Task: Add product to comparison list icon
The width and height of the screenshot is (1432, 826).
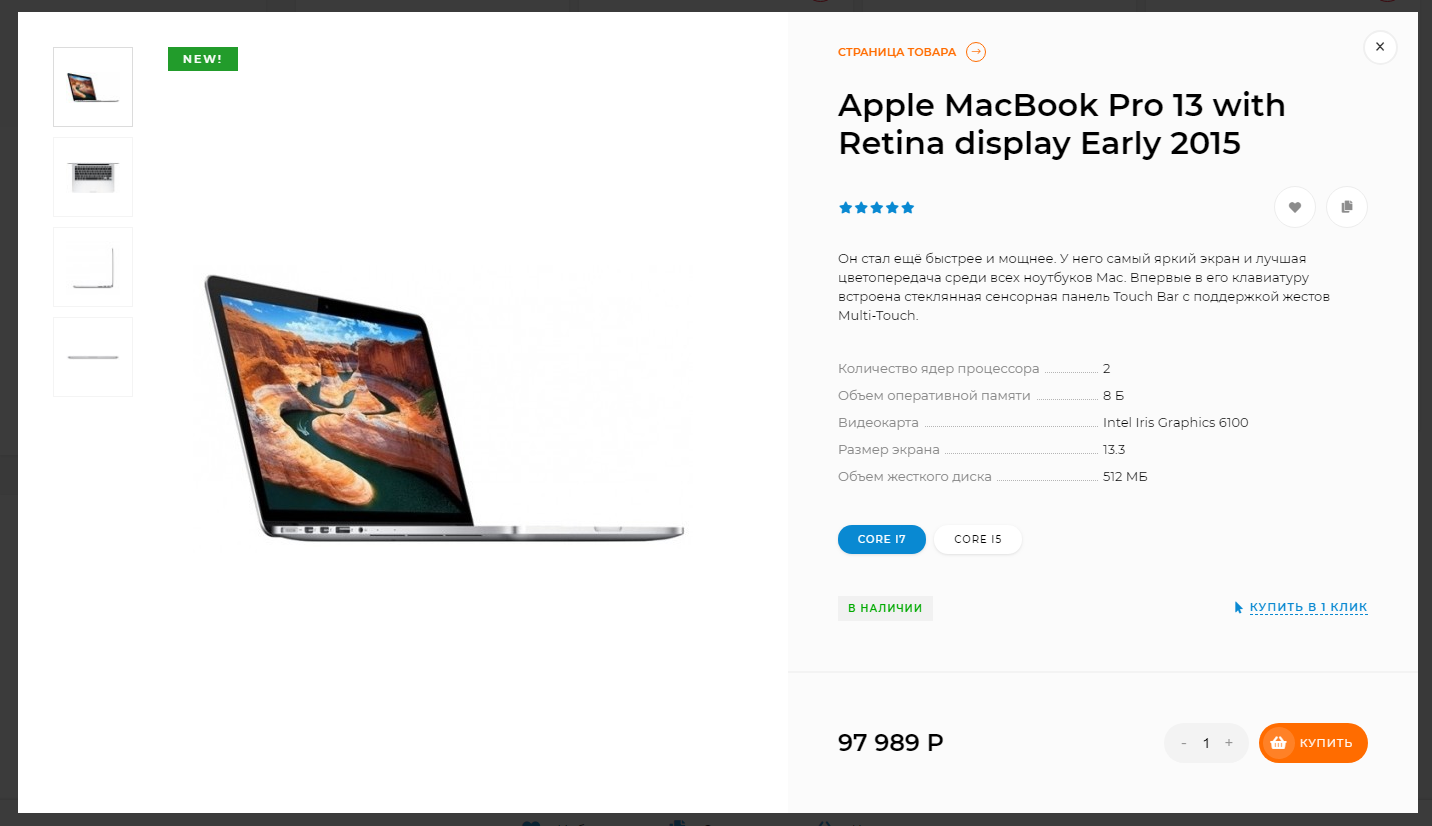Action: [1347, 207]
